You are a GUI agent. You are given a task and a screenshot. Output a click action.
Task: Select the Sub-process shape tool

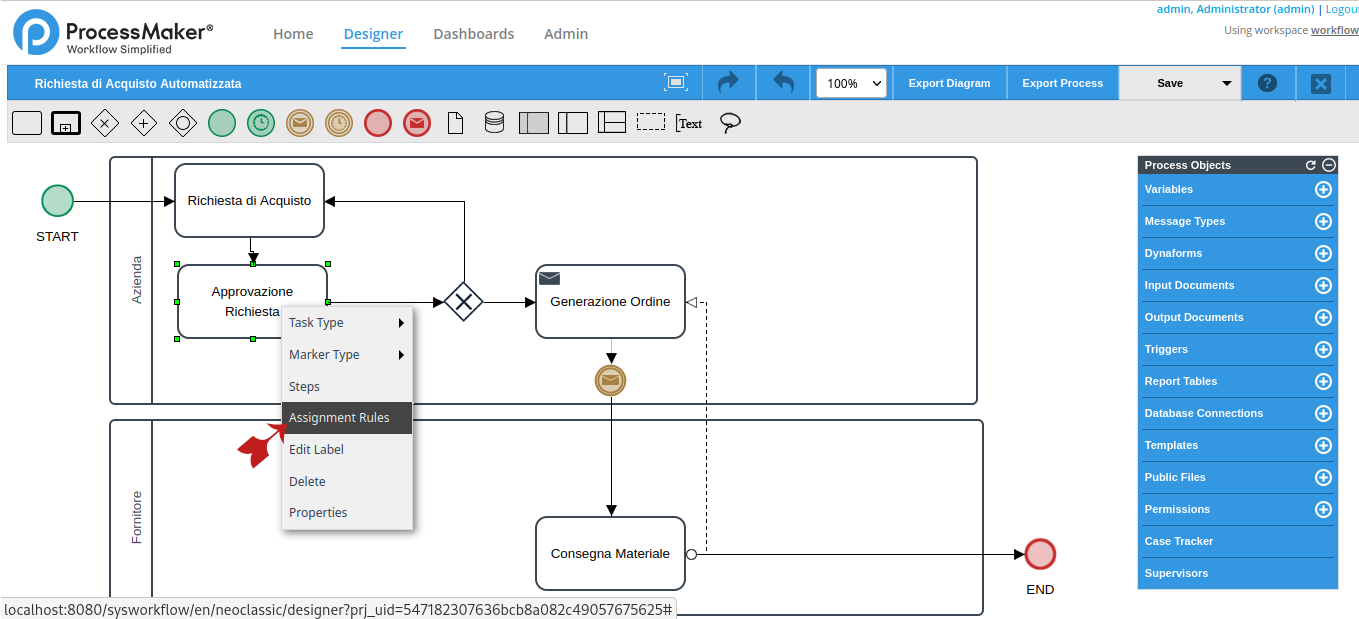point(65,122)
